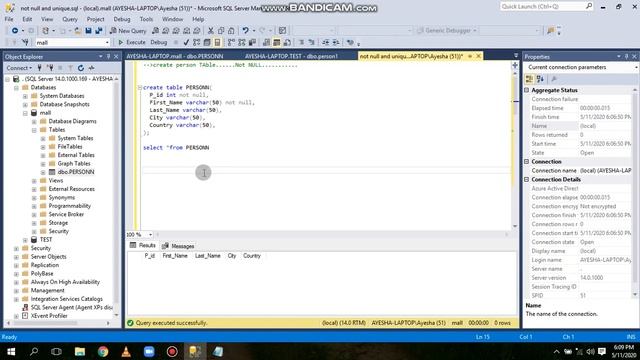Image resolution: width=640 pixels, height=360 pixels.
Task: Click the Execute query button
Action: pyautogui.click(x=132, y=42)
